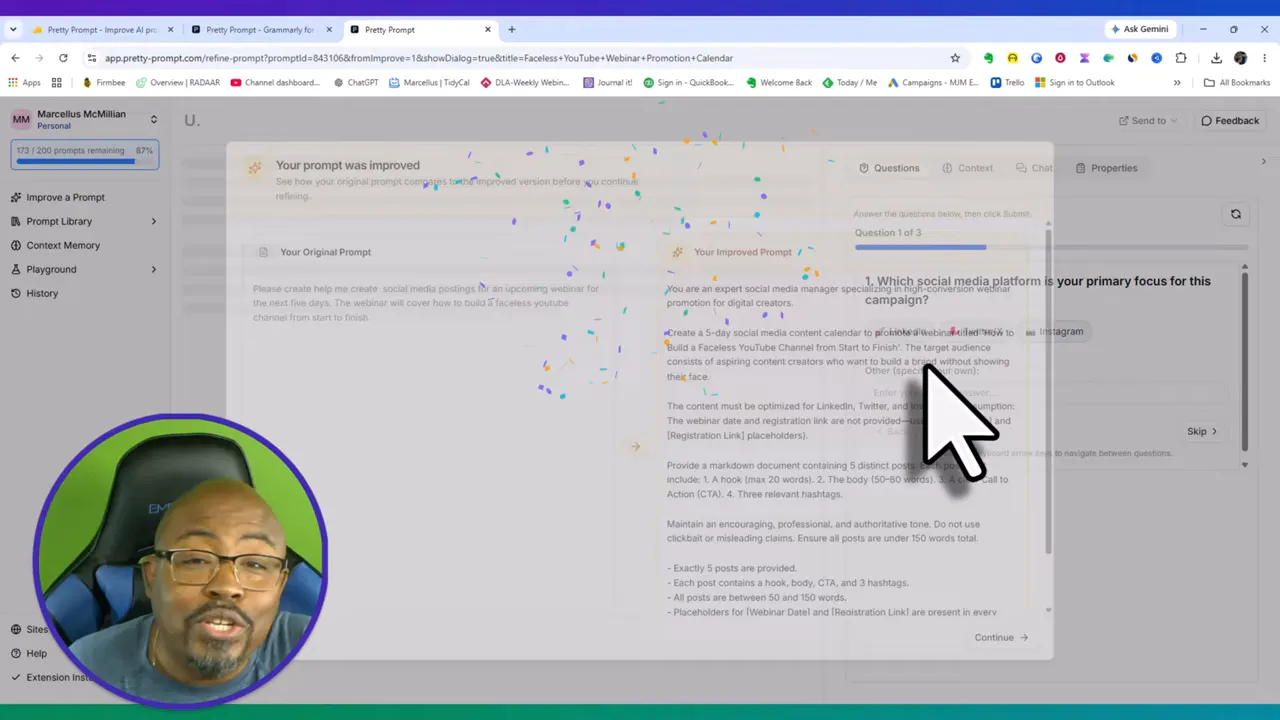
Task: Open the Apps bookmarks shortcut
Action: (x=24, y=83)
